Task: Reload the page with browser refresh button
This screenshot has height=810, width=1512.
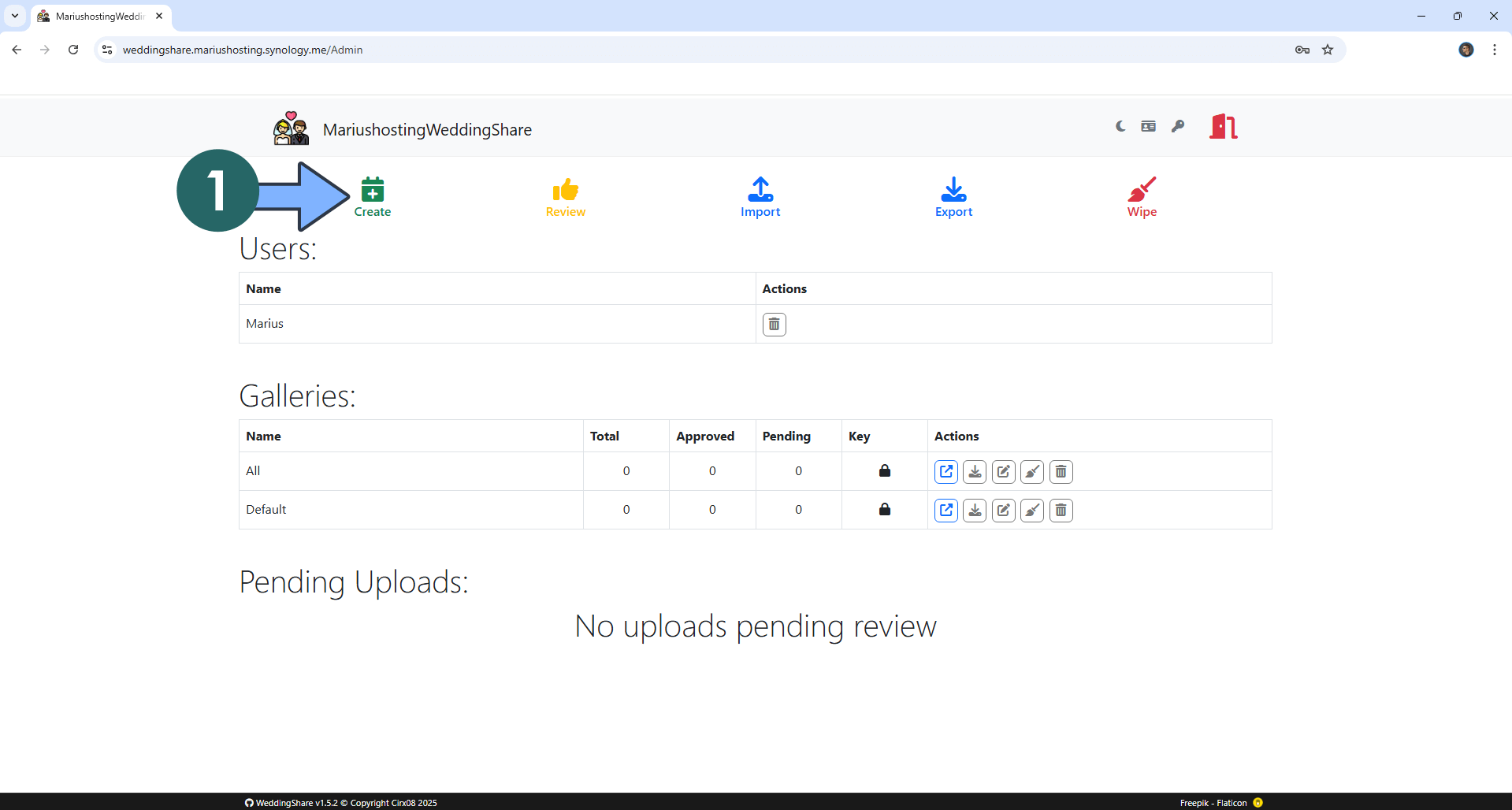Action: click(x=73, y=50)
